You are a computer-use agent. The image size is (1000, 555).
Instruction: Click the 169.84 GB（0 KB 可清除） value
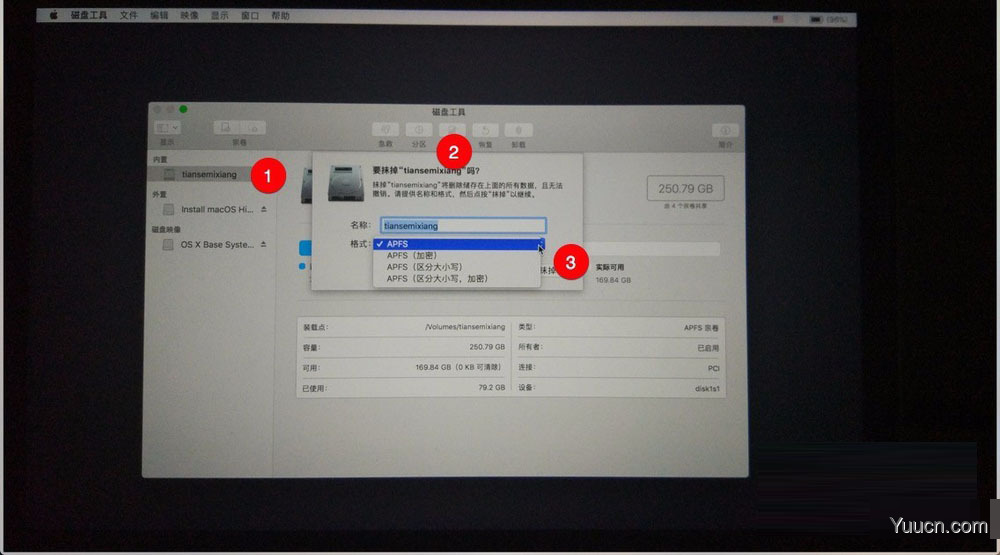458,367
